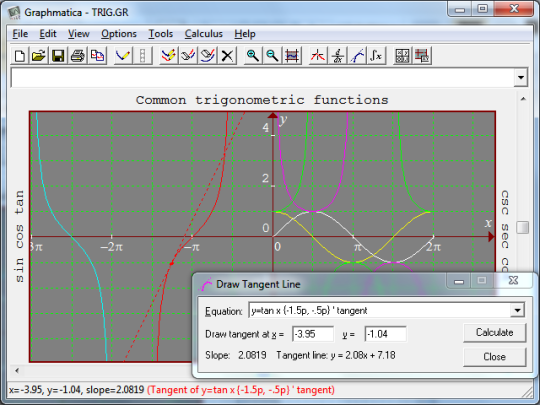This screenshot has height=405, width=540.
Task: Click the Integrate icon
Action: point(376,55)
